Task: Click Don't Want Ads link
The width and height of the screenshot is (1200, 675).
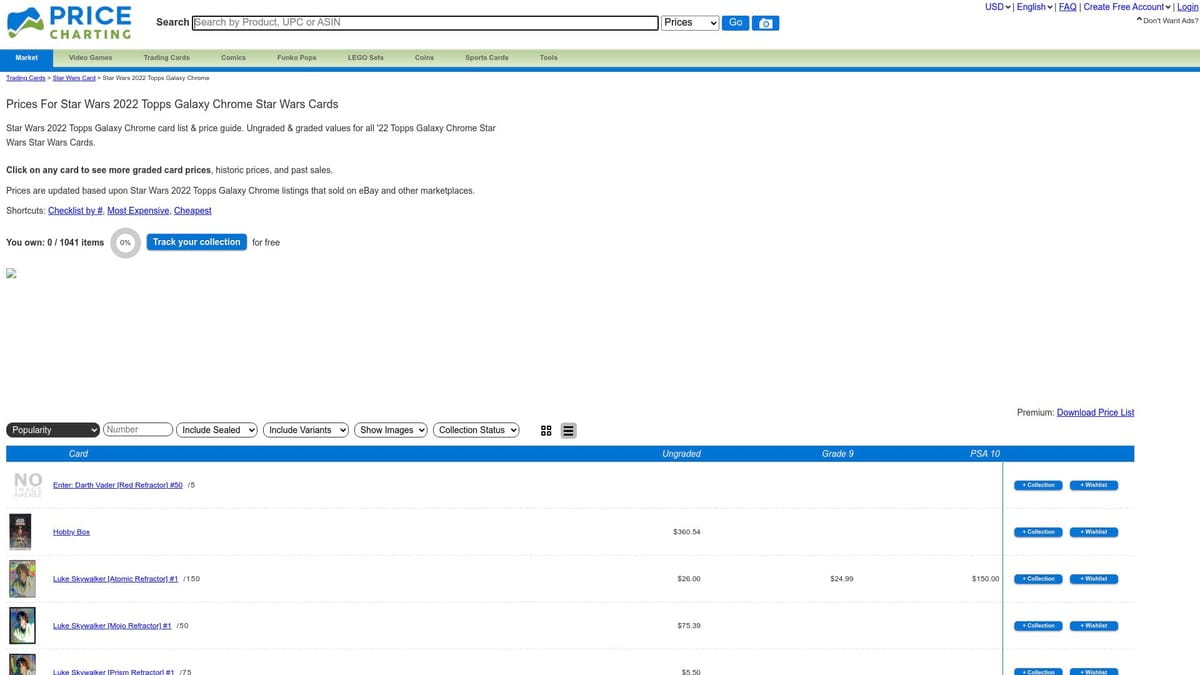Action: click(x=1168, y=20)
